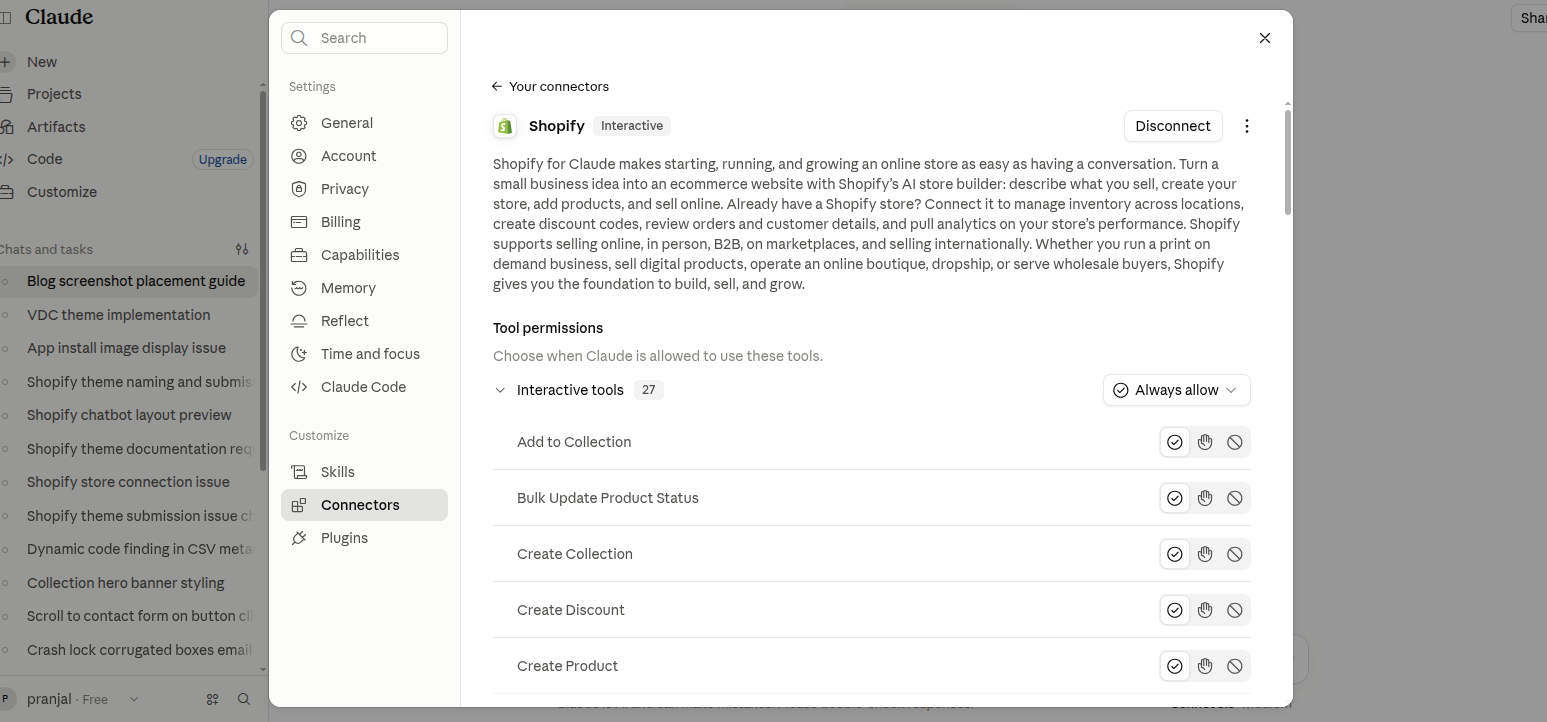Collapse the Interactive tools section

point(501,390)
